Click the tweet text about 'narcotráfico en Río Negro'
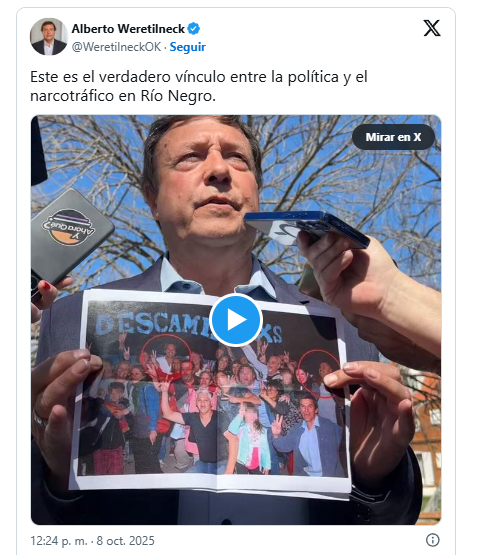 (123, 96)
